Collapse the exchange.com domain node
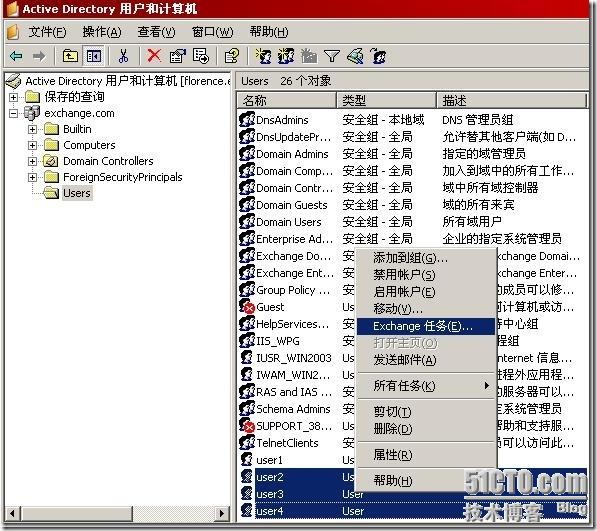This screenshot has width=597, height=531. click(x=14, y=113)
